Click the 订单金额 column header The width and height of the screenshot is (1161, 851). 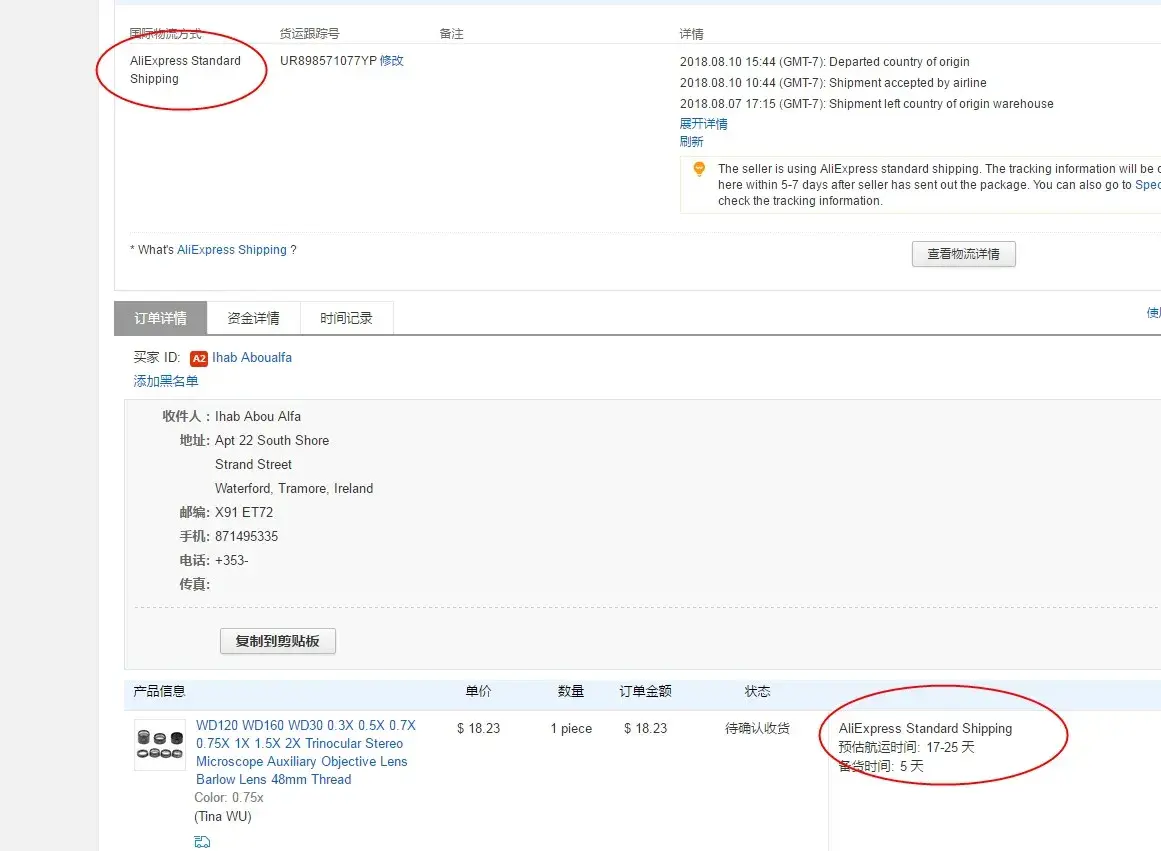pos(645,691)
